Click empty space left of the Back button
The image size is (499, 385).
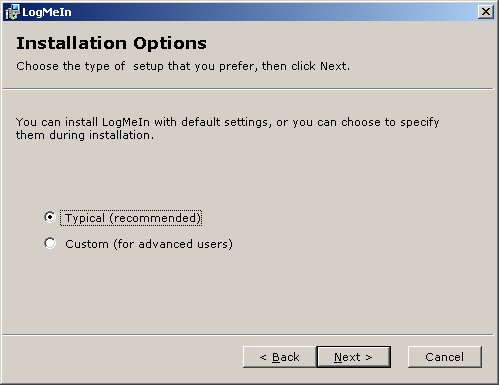123,357
